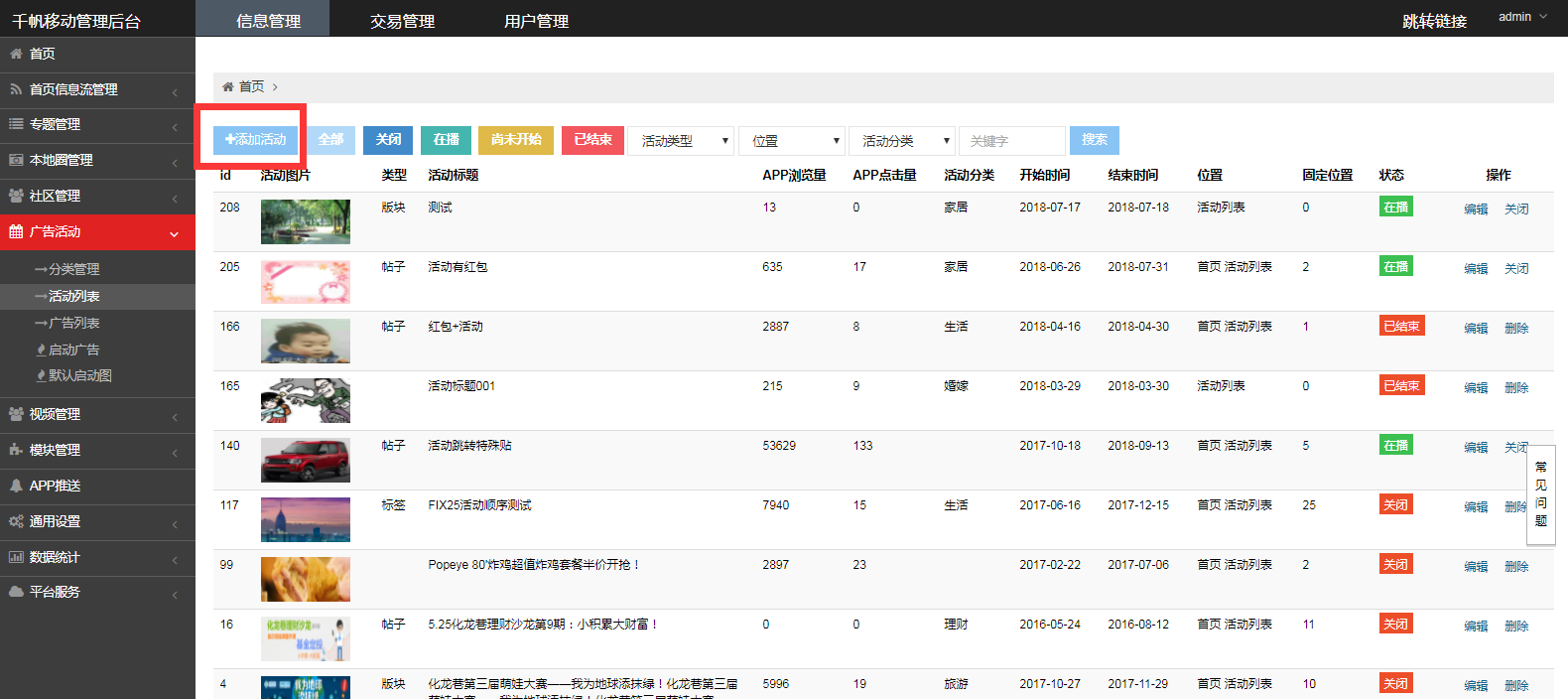The width and height of the screenshot is (1568, 699).
Task: Click the home icon in the sidebar
Action: tap(16, 54)
